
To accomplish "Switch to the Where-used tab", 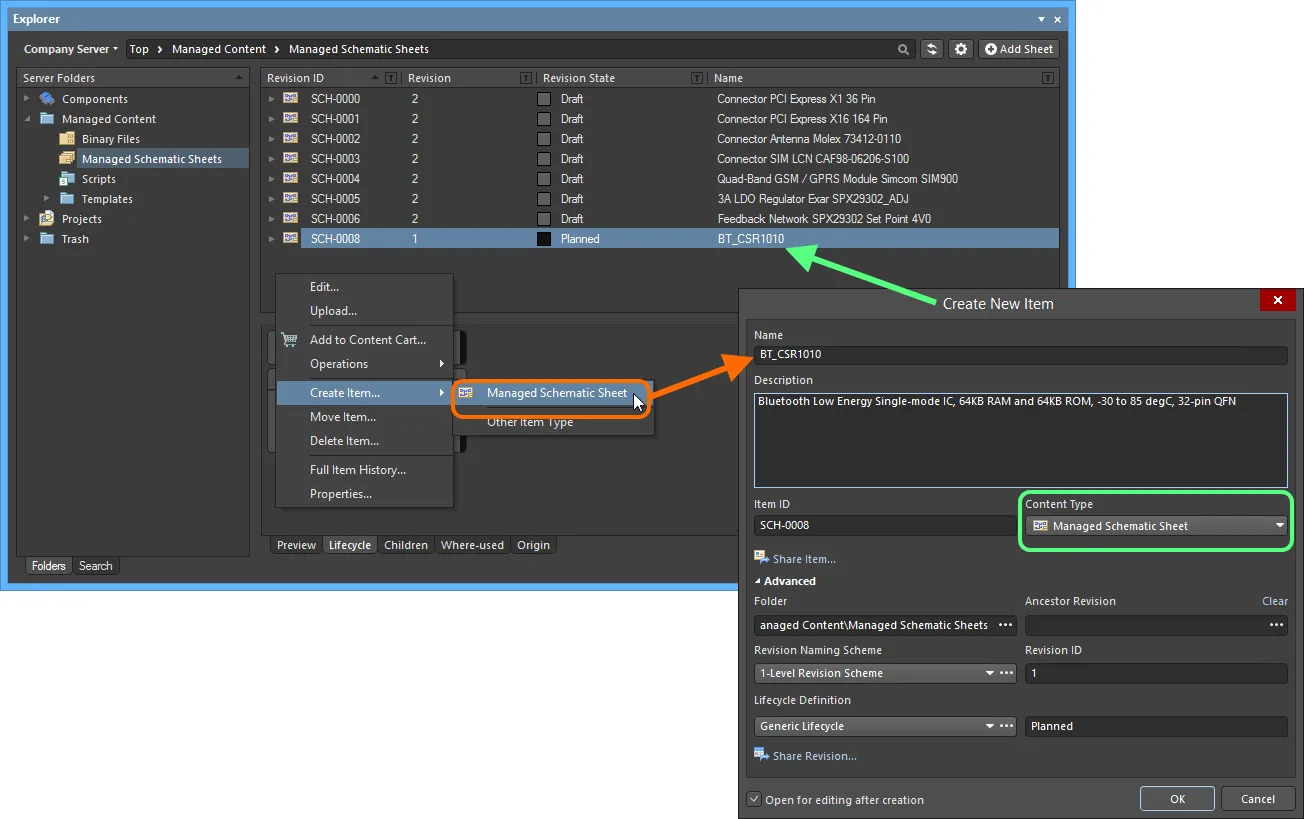I will tap(472, 545).
